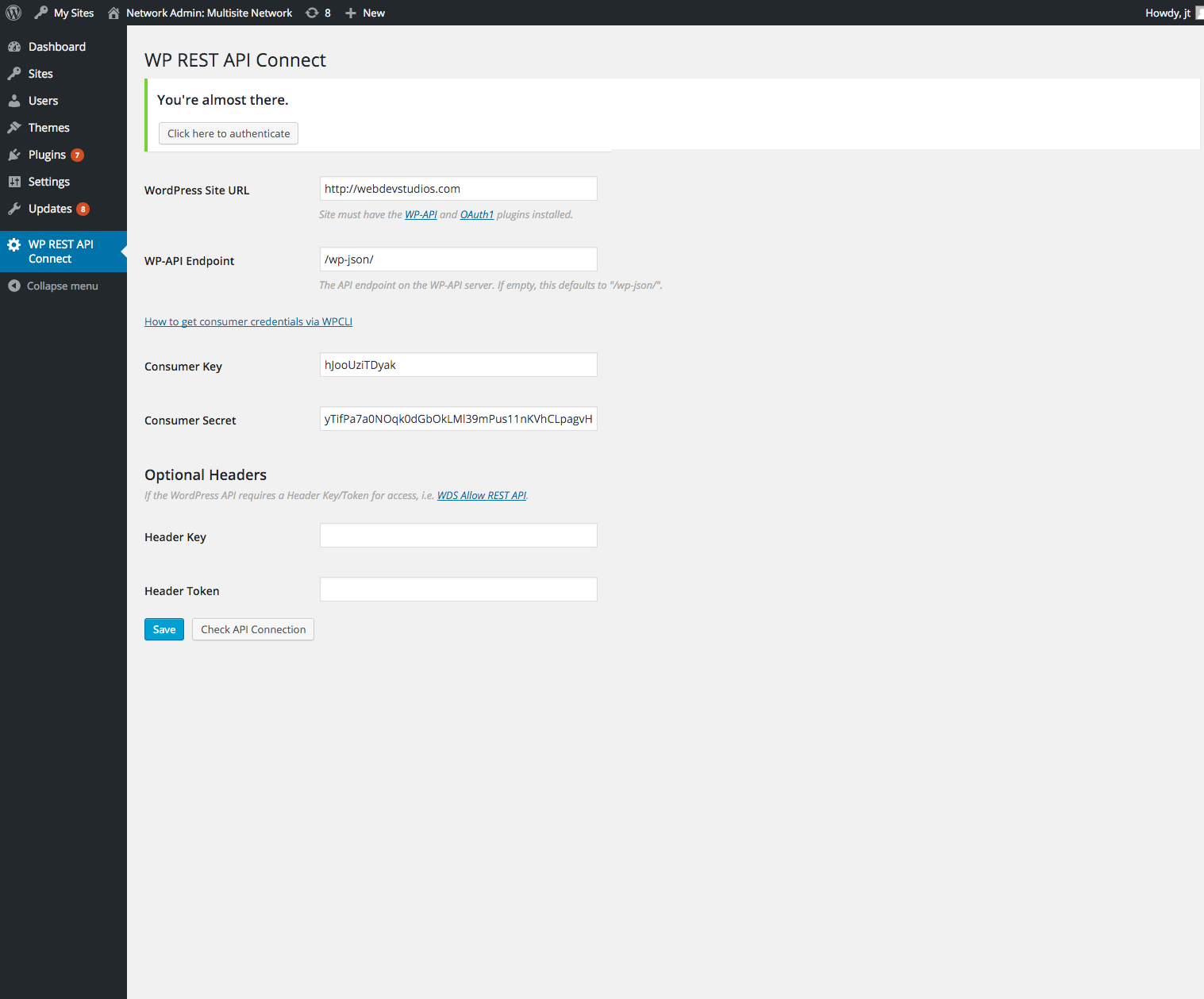
Task: Click the updates refresh icon in admin bar
Action: click(x=312, y=13)
